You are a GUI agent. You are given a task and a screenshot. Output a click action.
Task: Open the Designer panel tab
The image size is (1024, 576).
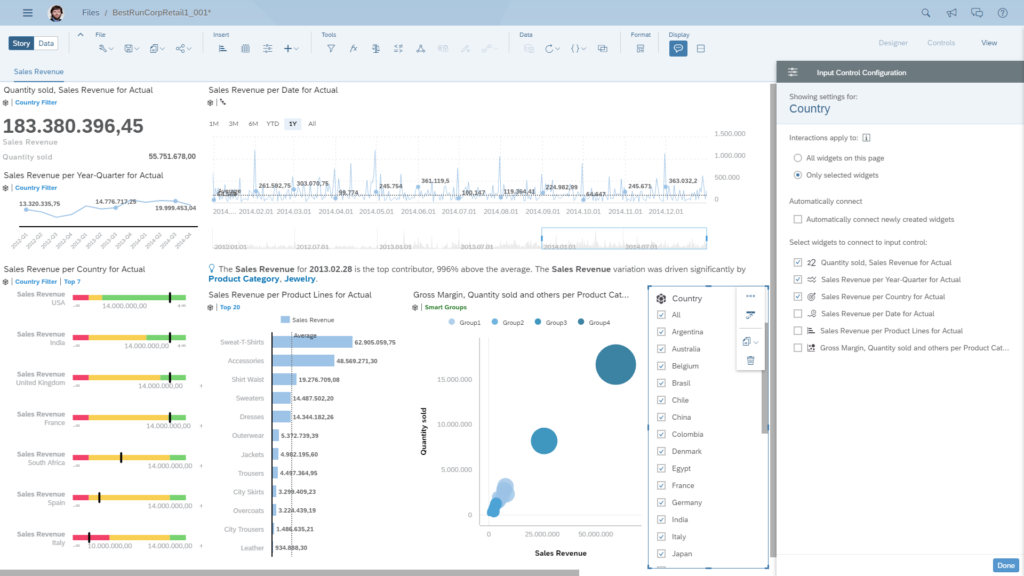tap(893, 42)
